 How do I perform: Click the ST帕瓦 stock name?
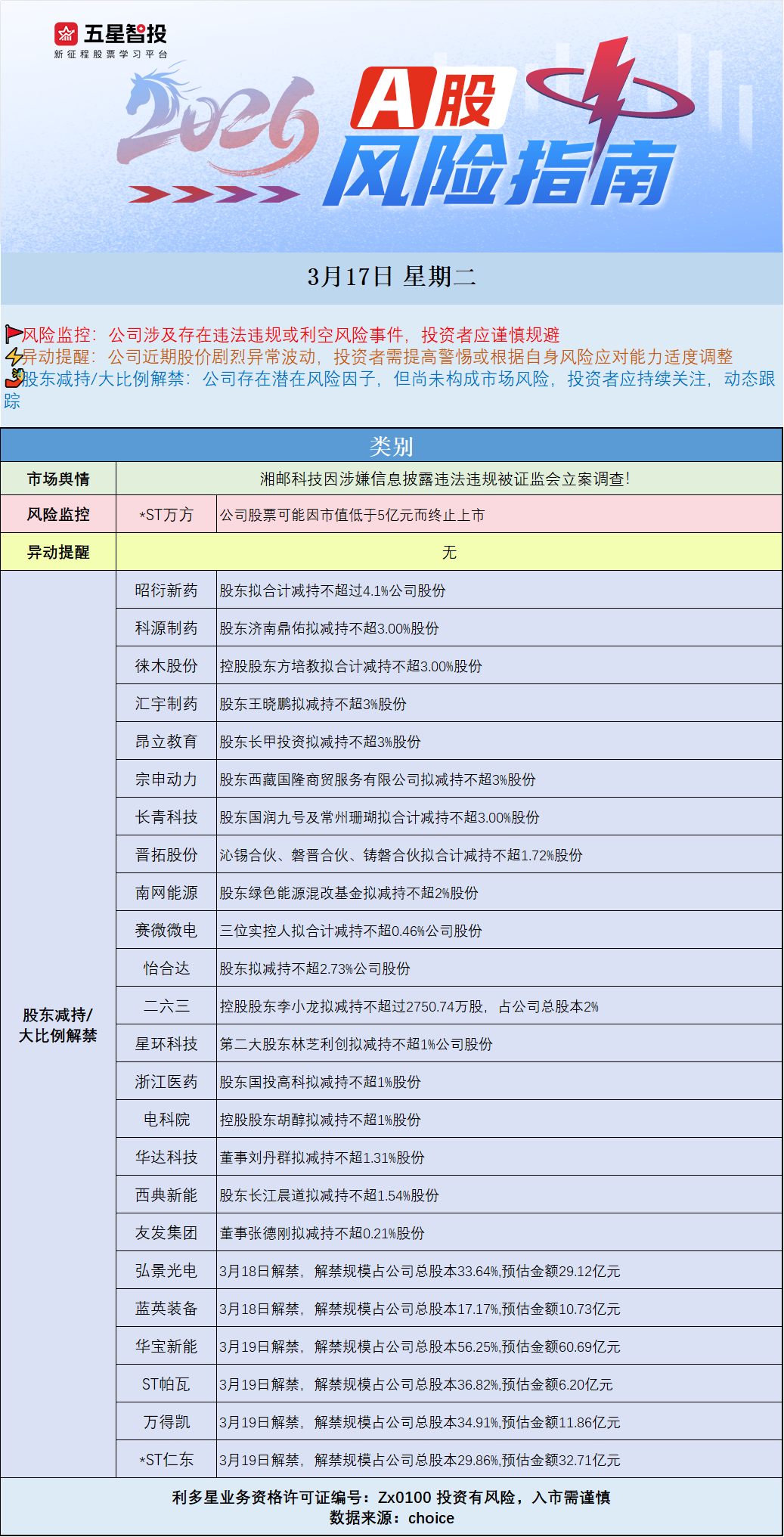tap(166, 1384)
